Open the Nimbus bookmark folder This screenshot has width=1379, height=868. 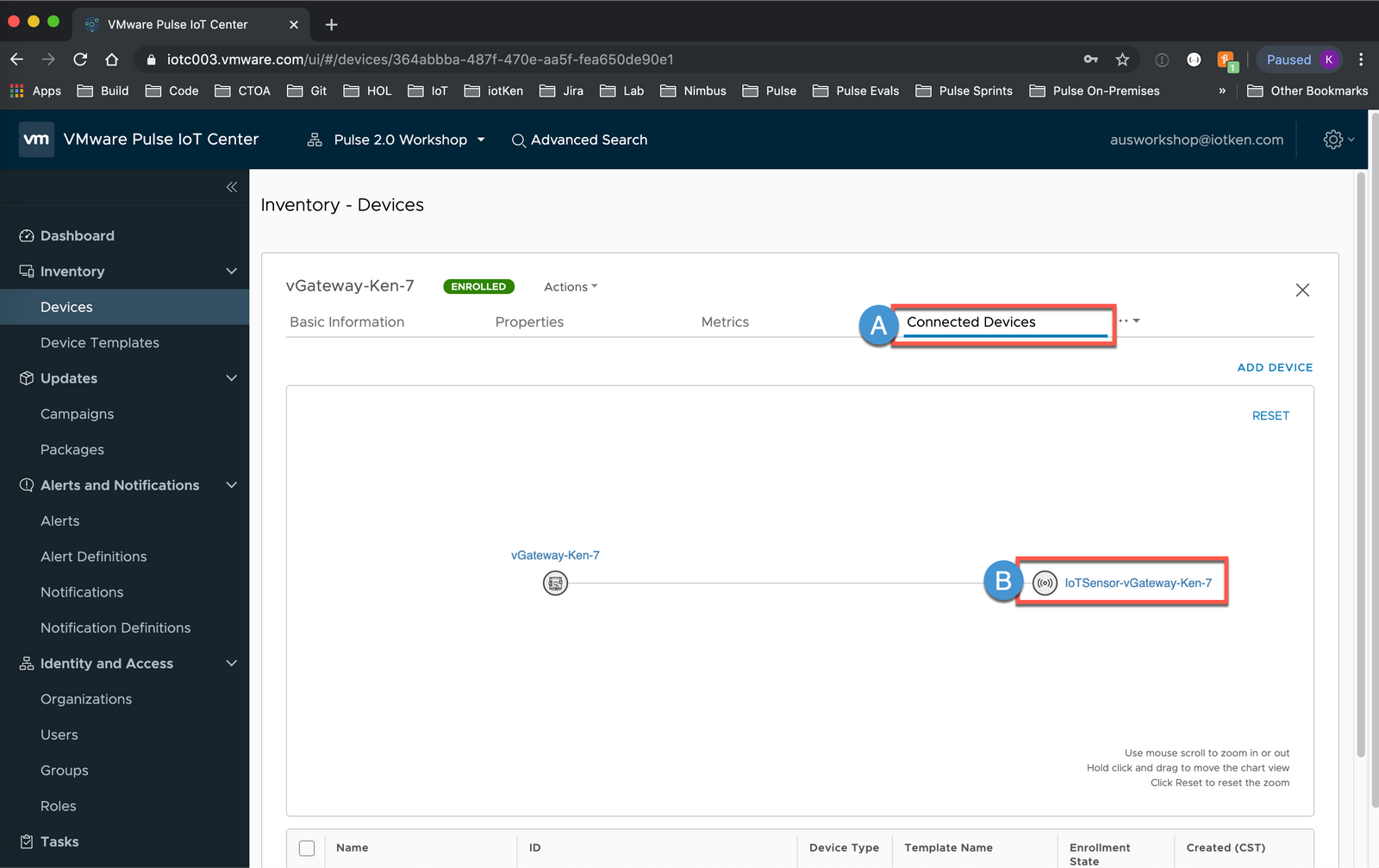tap(693, 91)
